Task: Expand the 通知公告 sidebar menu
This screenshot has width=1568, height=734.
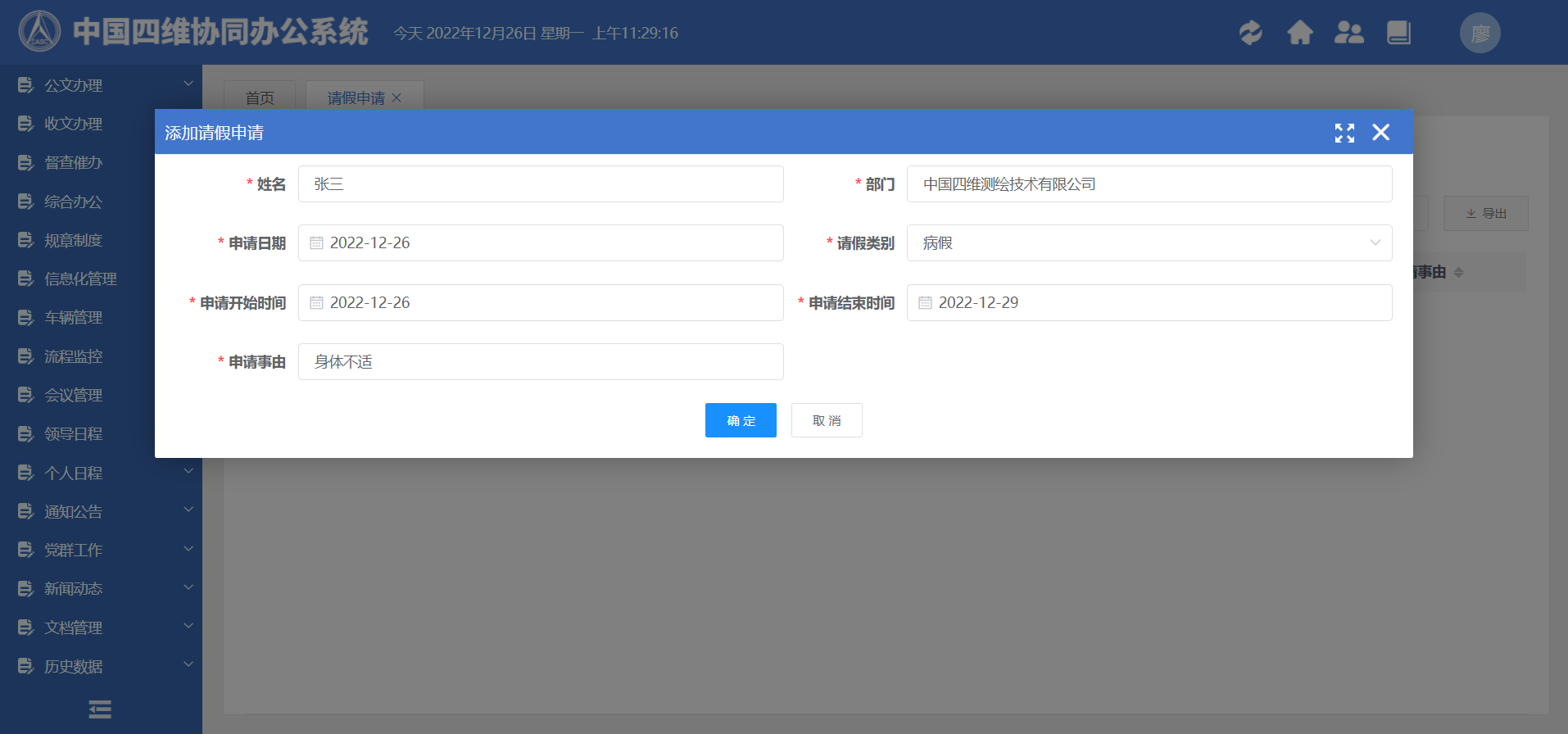Action: coord(101,512)
